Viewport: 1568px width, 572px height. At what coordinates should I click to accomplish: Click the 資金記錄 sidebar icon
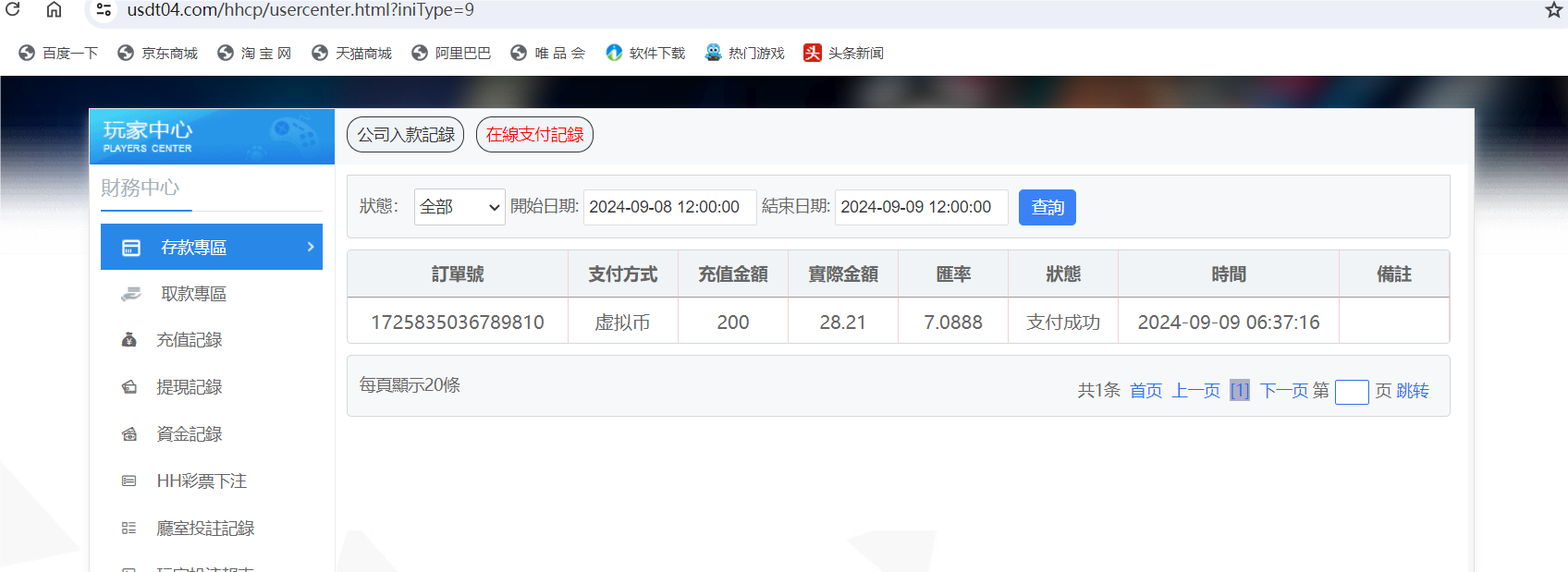[x=129, y=434]
